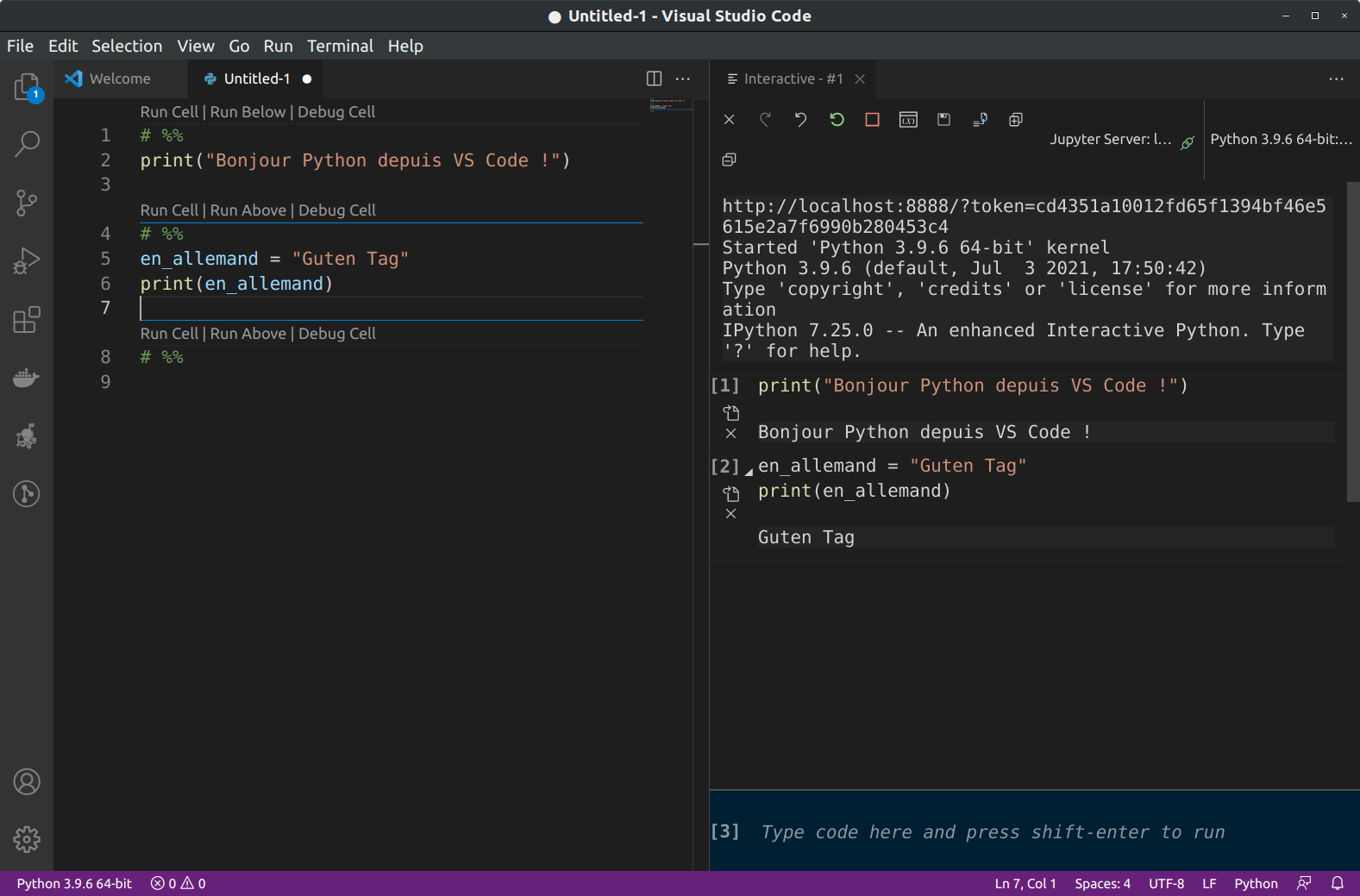Debug Cell above line 8
Screen dimensions: 1360x896
pyautogui.click(x=337, y=333)
